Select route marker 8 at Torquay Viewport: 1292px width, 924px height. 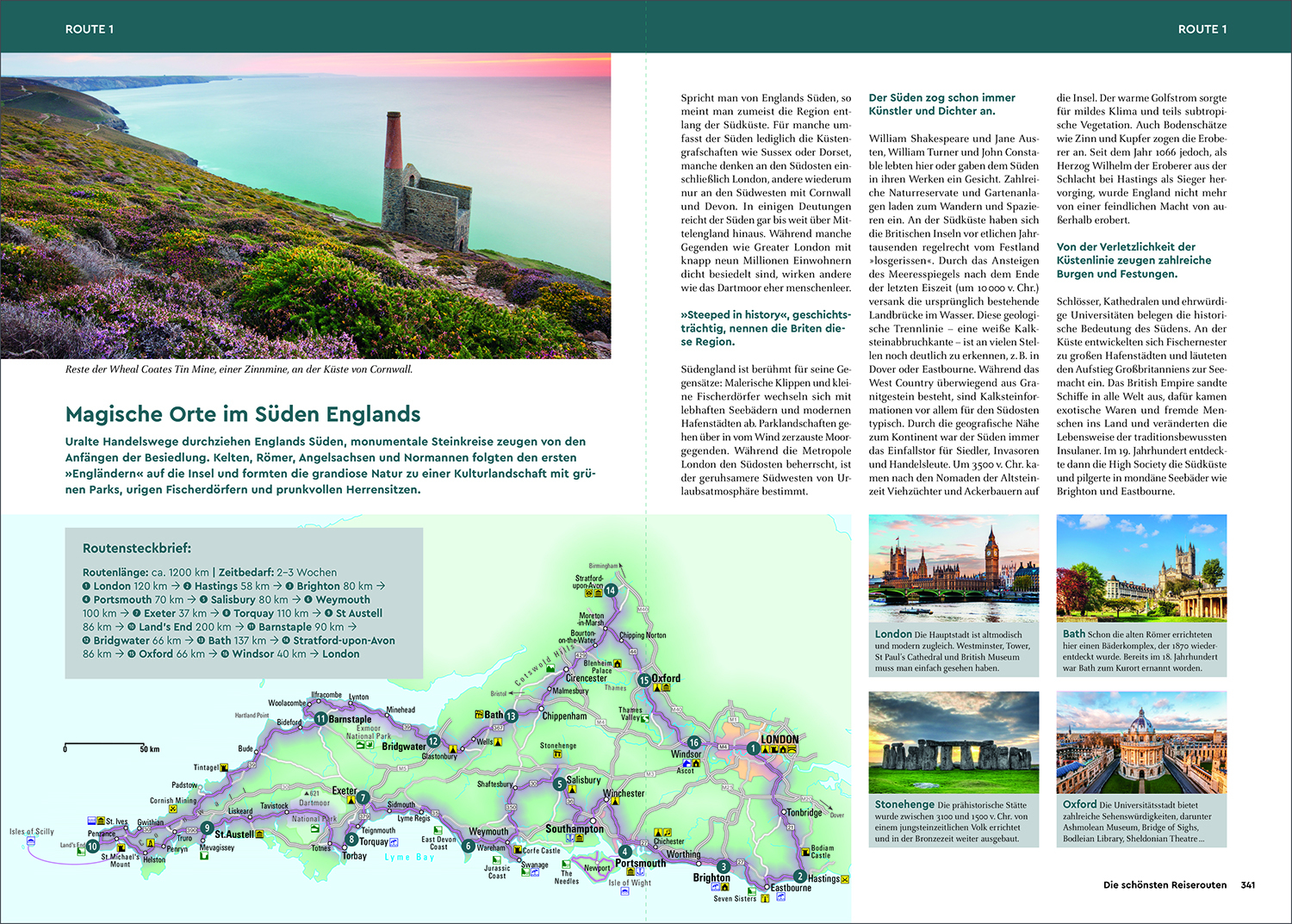[x=351, y=839]
